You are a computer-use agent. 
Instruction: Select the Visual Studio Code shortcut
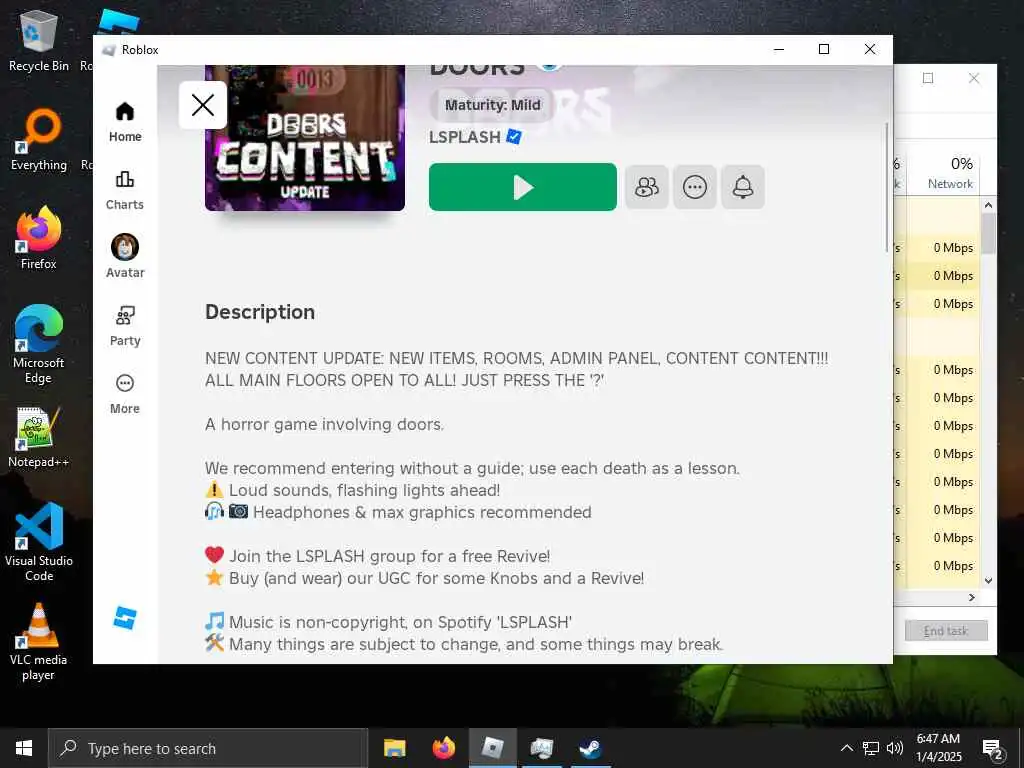(39, 542)
